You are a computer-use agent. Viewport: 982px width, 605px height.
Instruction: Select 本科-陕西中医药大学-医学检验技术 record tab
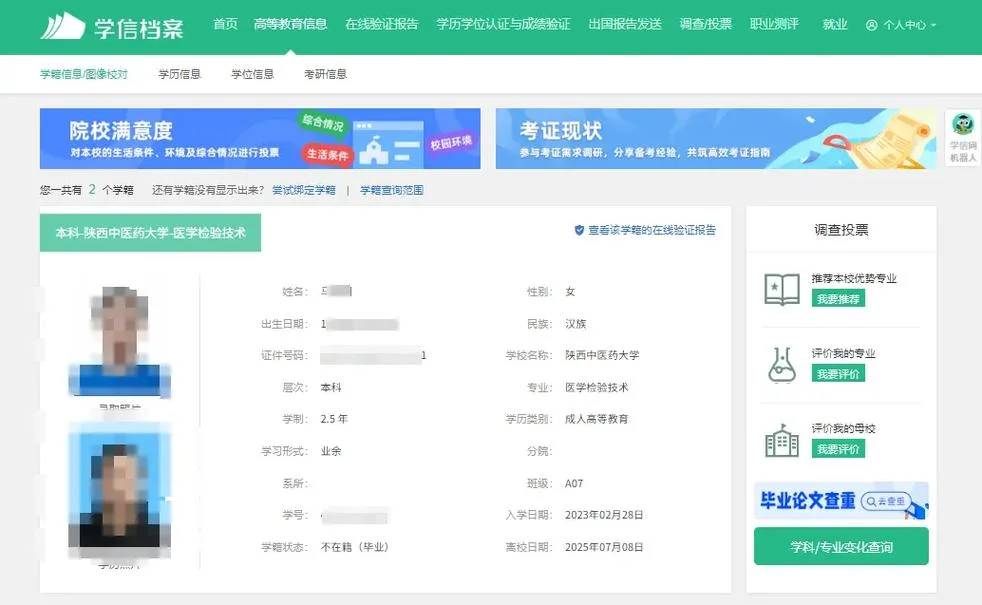pyautogui.click(x=150, y=233)
